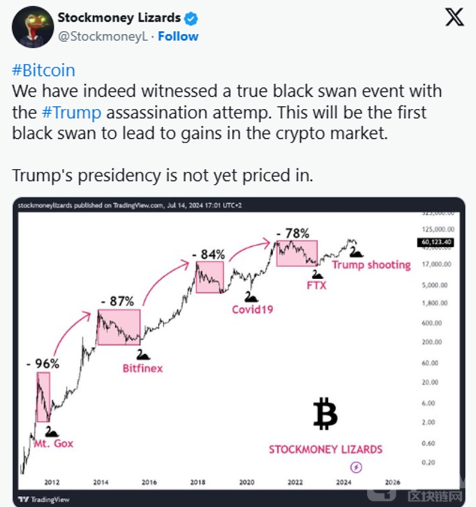476x507 pixels.
Task: Click the Stockmoney Lizards display name
Action: pos(119,18)
